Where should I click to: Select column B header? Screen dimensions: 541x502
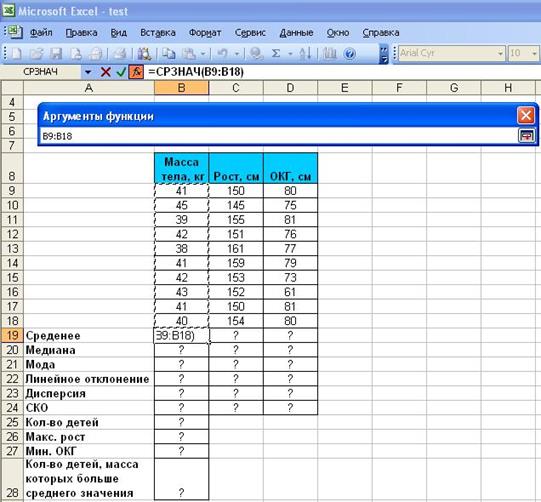[x=181, y=88]
